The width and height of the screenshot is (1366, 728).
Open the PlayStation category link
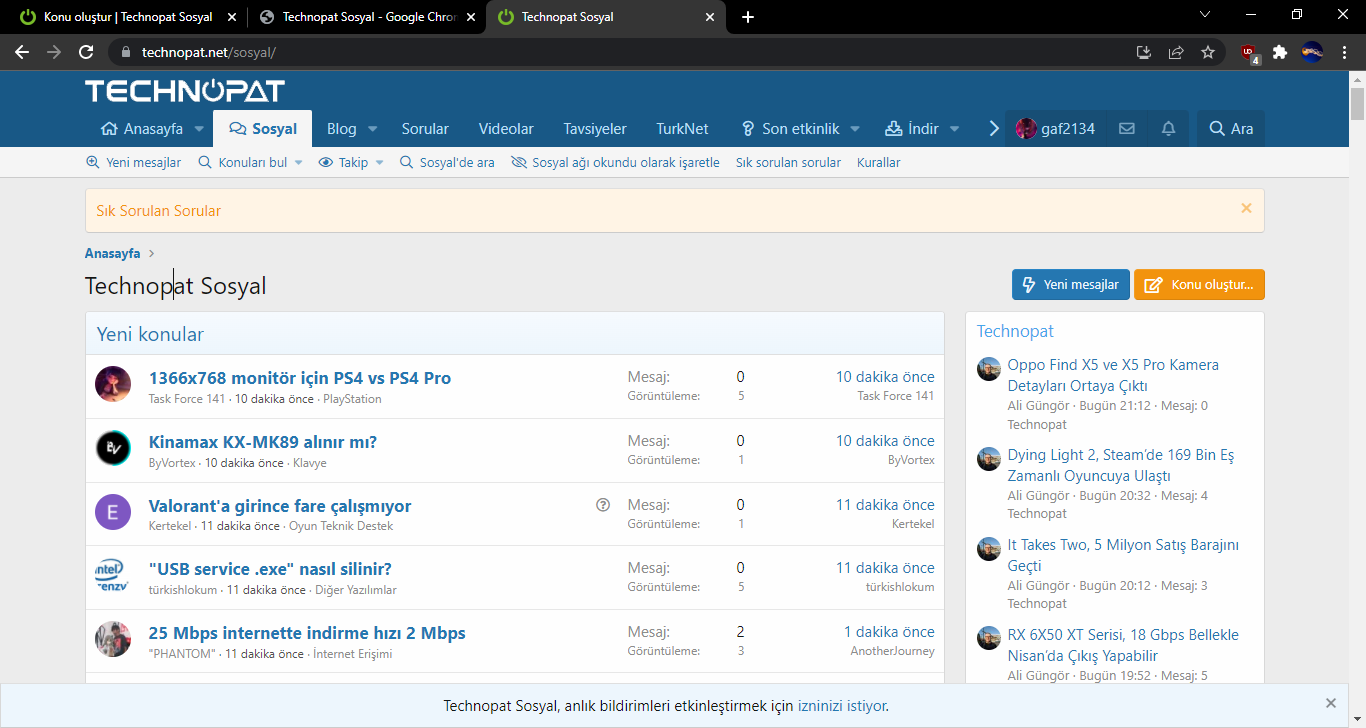(352, 398)
